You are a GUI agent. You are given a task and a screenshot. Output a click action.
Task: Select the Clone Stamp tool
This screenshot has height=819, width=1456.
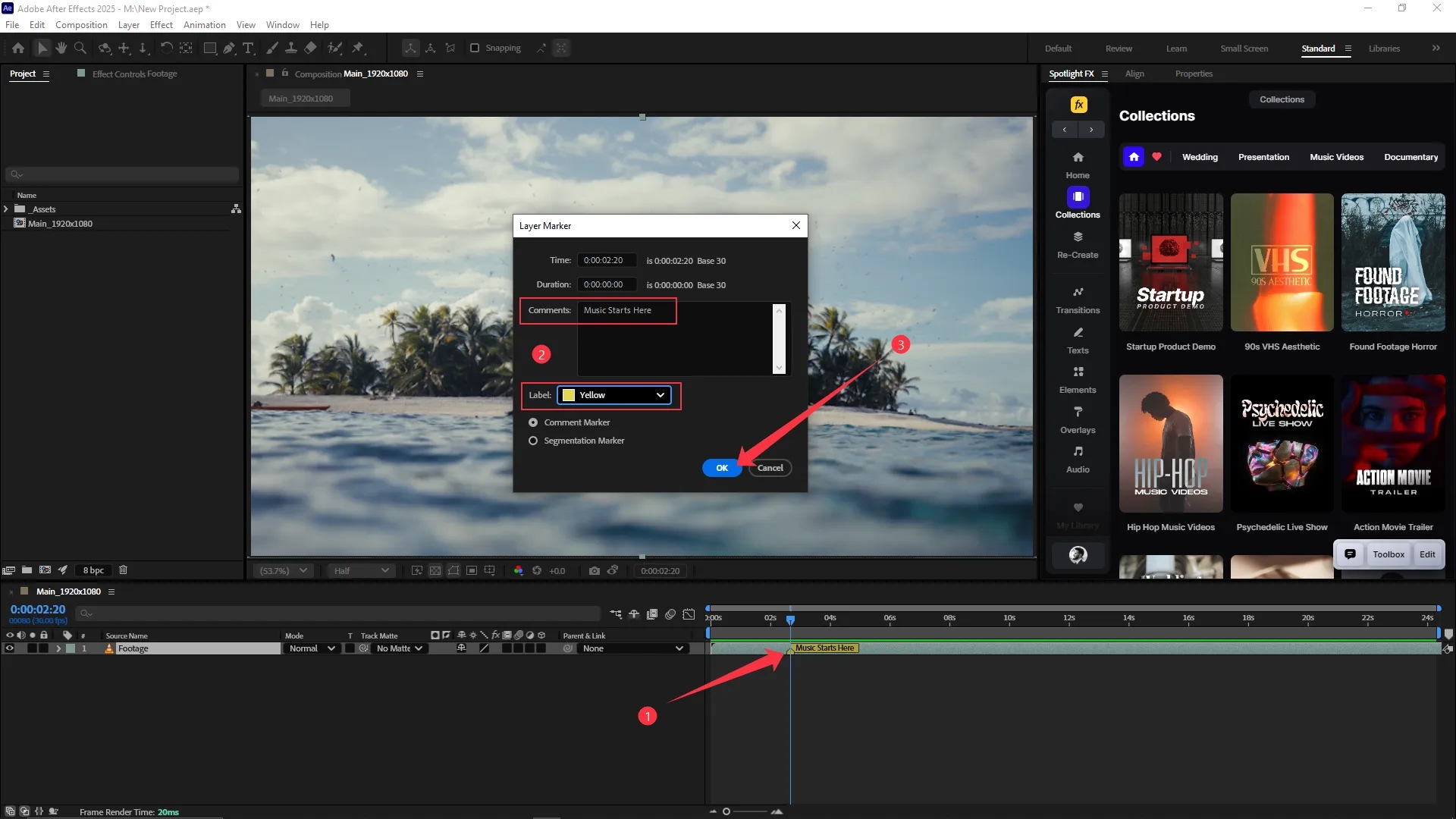pyautogui.click(x=290, y=48)
